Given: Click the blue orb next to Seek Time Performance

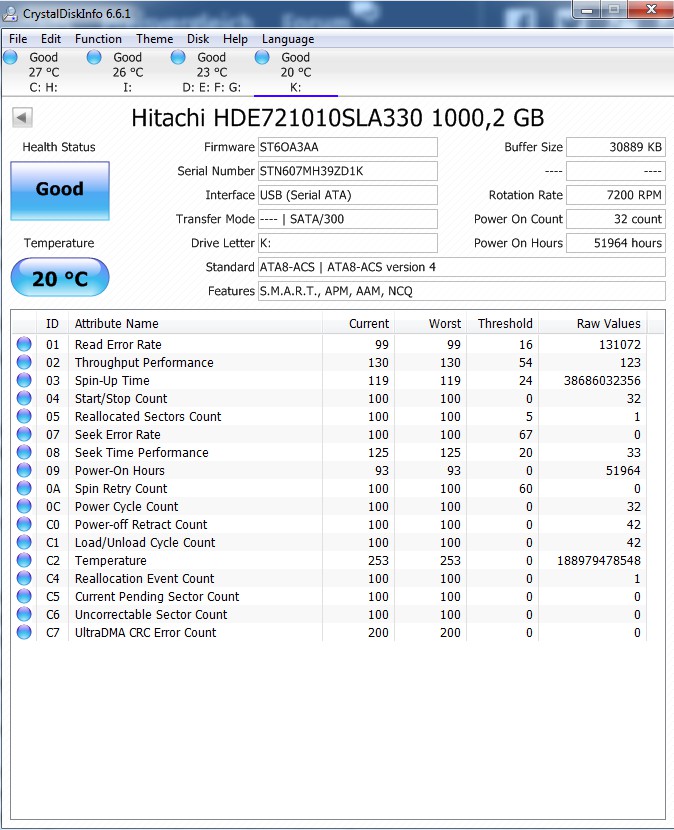Looking at the screenshot, I should click(x=24, y=452).
